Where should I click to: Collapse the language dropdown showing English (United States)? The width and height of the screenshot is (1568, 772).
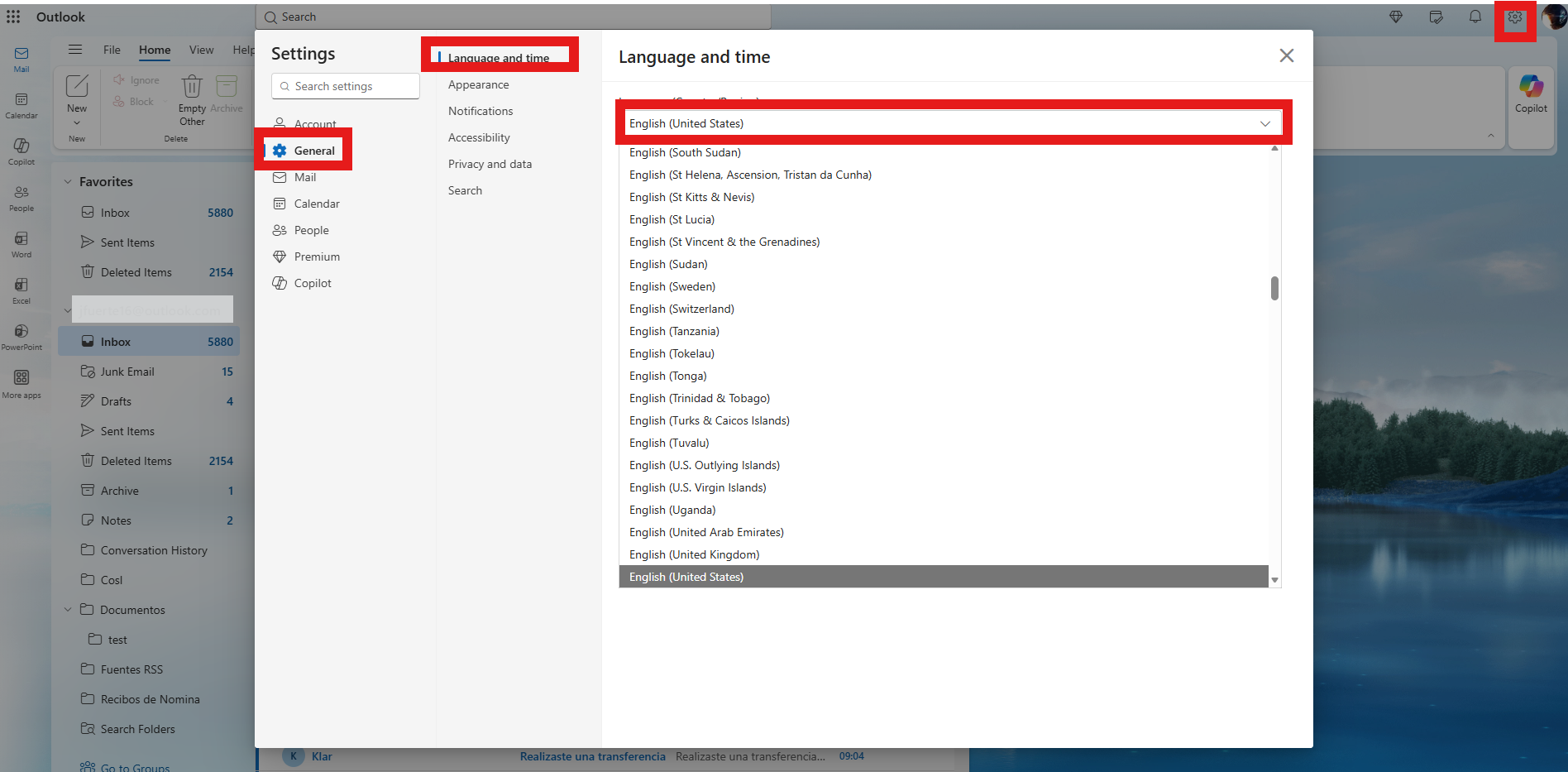[953, 123]
